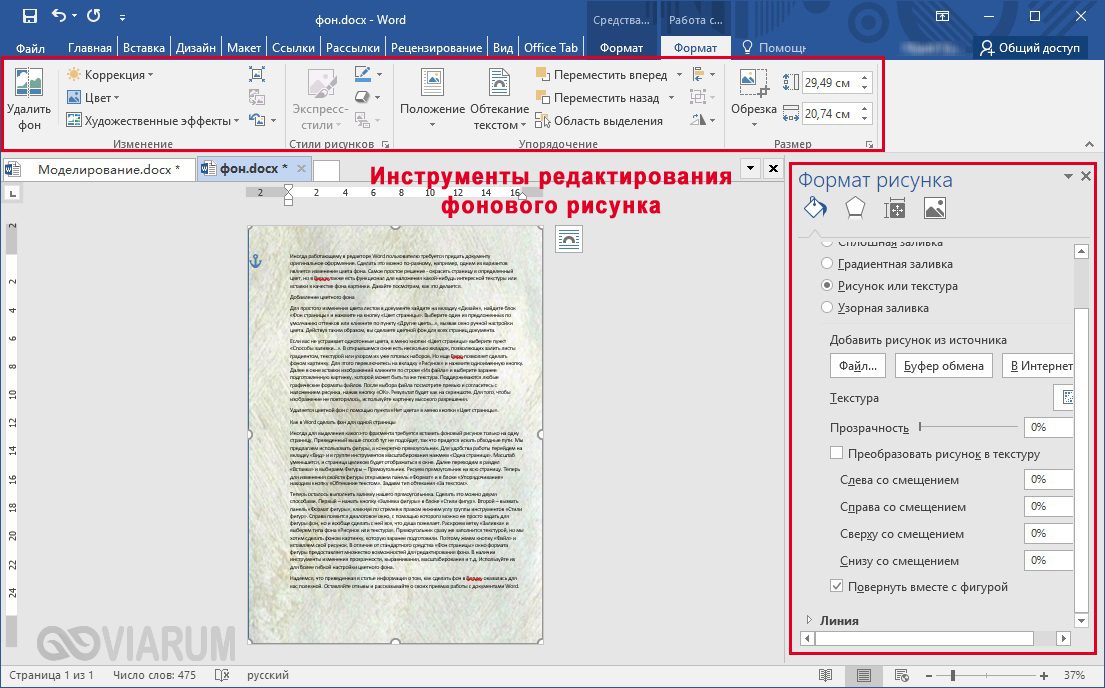Viewport: 1105px width, 688px height.
Task: Click the reset picture icon
Action: pyautogui.click(x=257, y=121)
